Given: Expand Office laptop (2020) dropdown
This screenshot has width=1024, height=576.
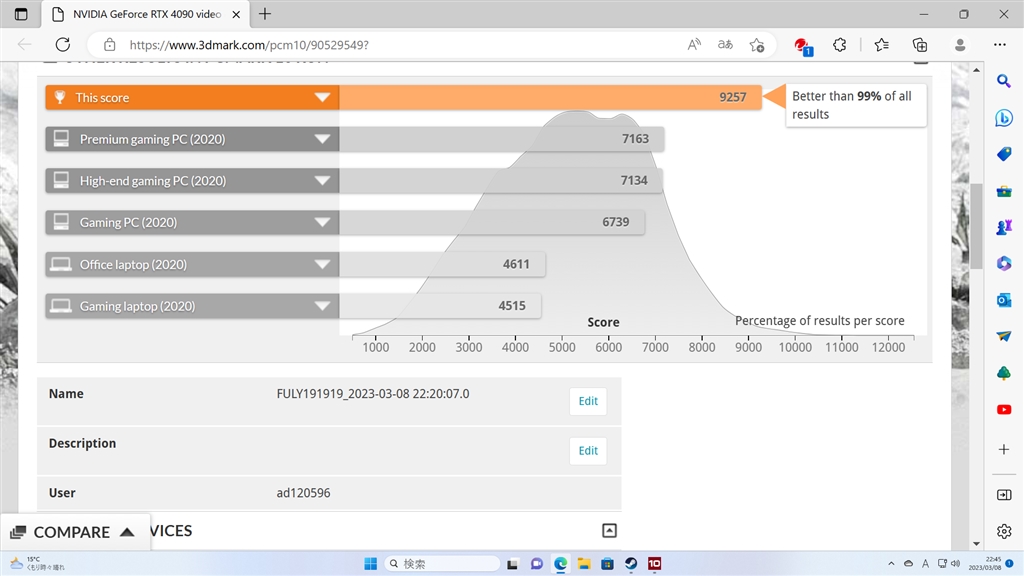Looking at the screenshot, I should (322, 264).
